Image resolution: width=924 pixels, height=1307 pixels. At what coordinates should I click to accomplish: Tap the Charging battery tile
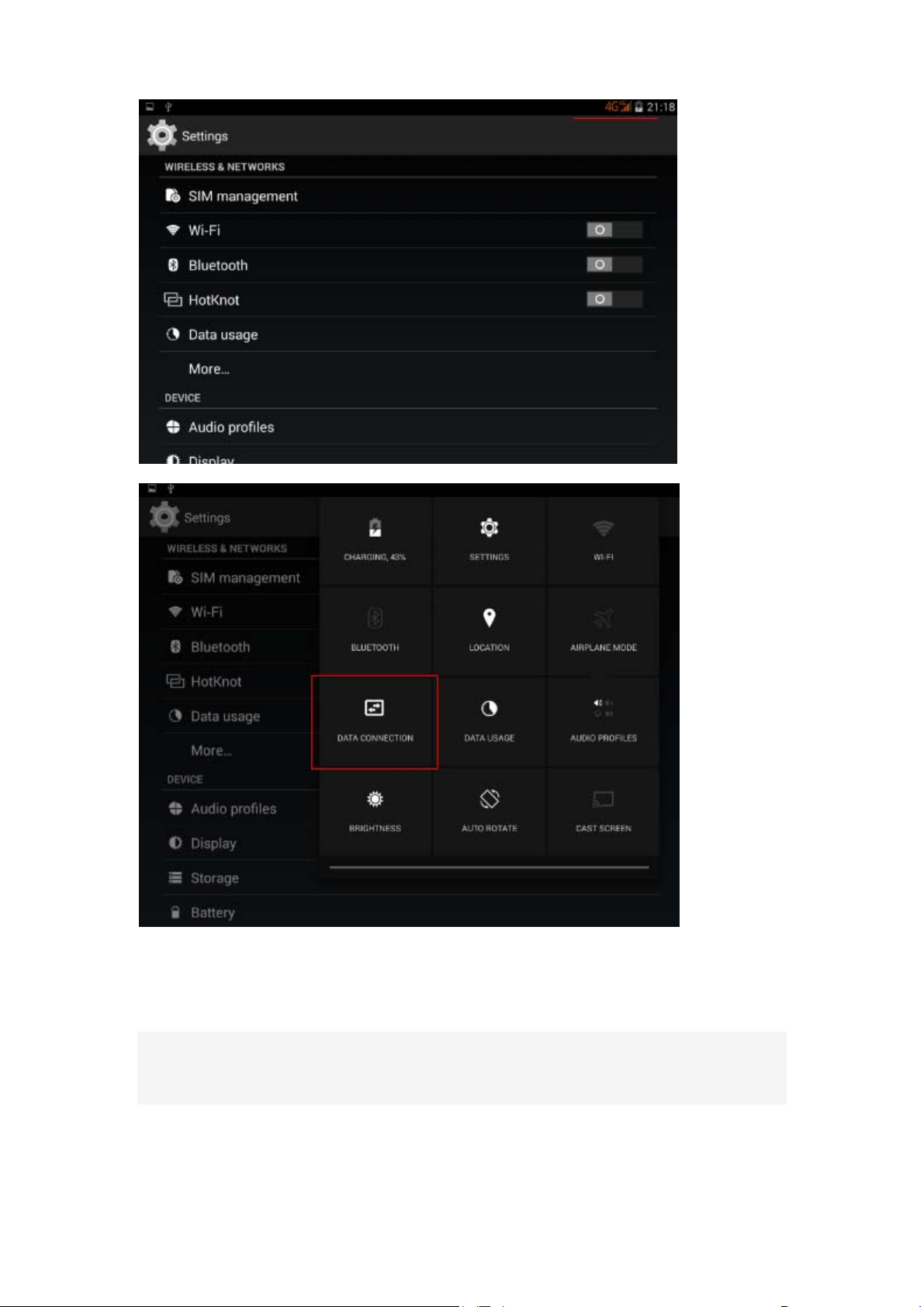[375, 541]
